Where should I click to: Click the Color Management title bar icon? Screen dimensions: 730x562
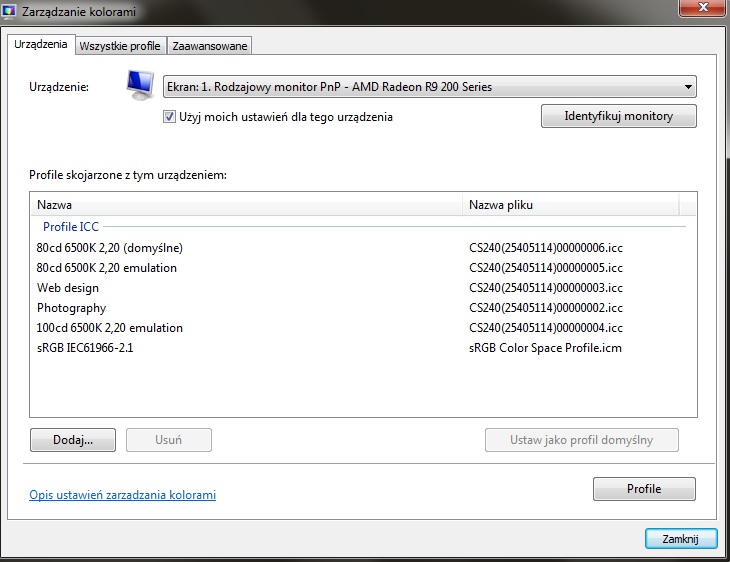(11, 11)
